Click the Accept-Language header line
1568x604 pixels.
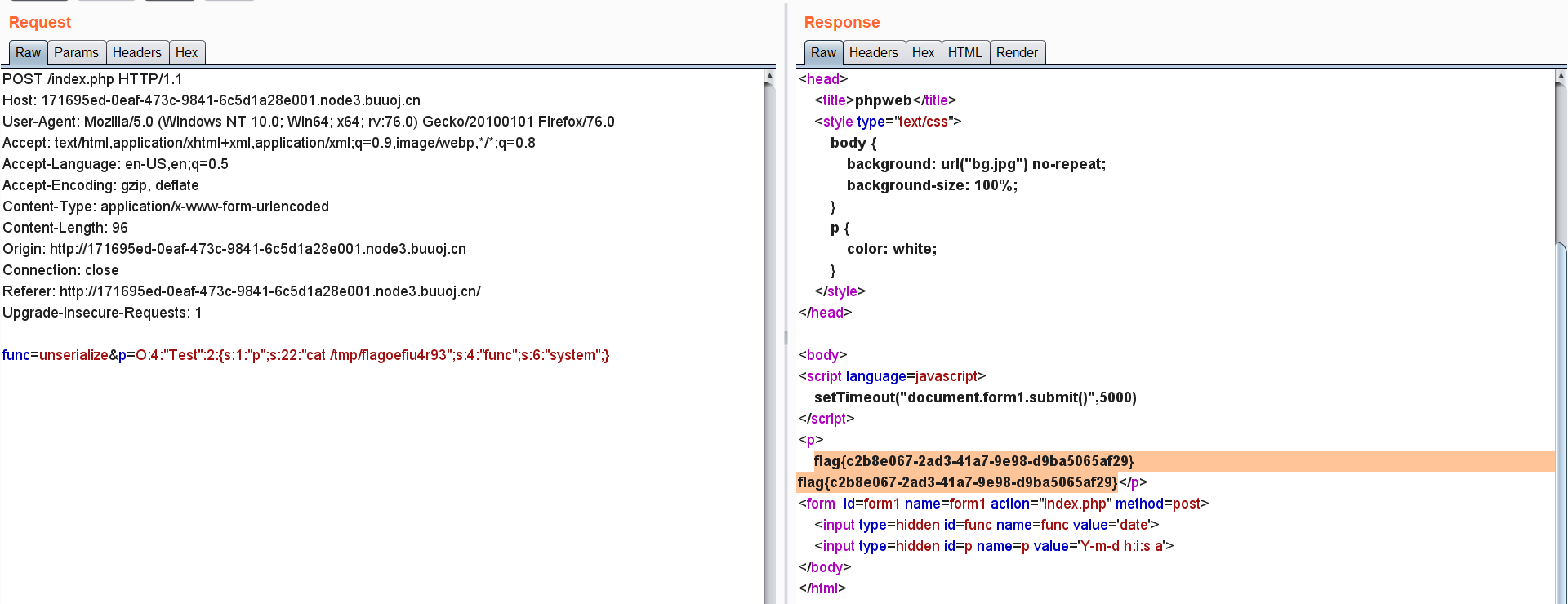point(115,164)
